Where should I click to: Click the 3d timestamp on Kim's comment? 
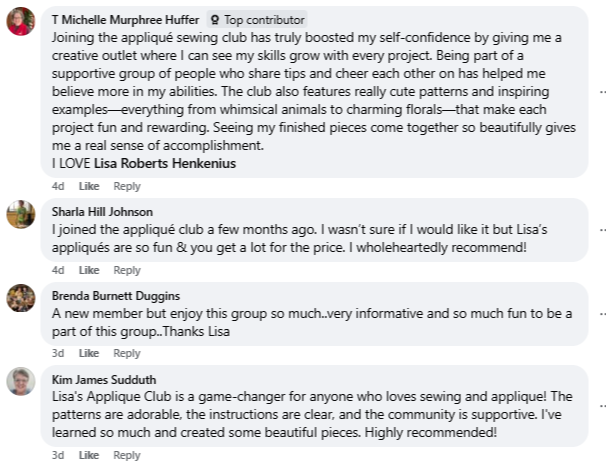[x=58, y=455]
